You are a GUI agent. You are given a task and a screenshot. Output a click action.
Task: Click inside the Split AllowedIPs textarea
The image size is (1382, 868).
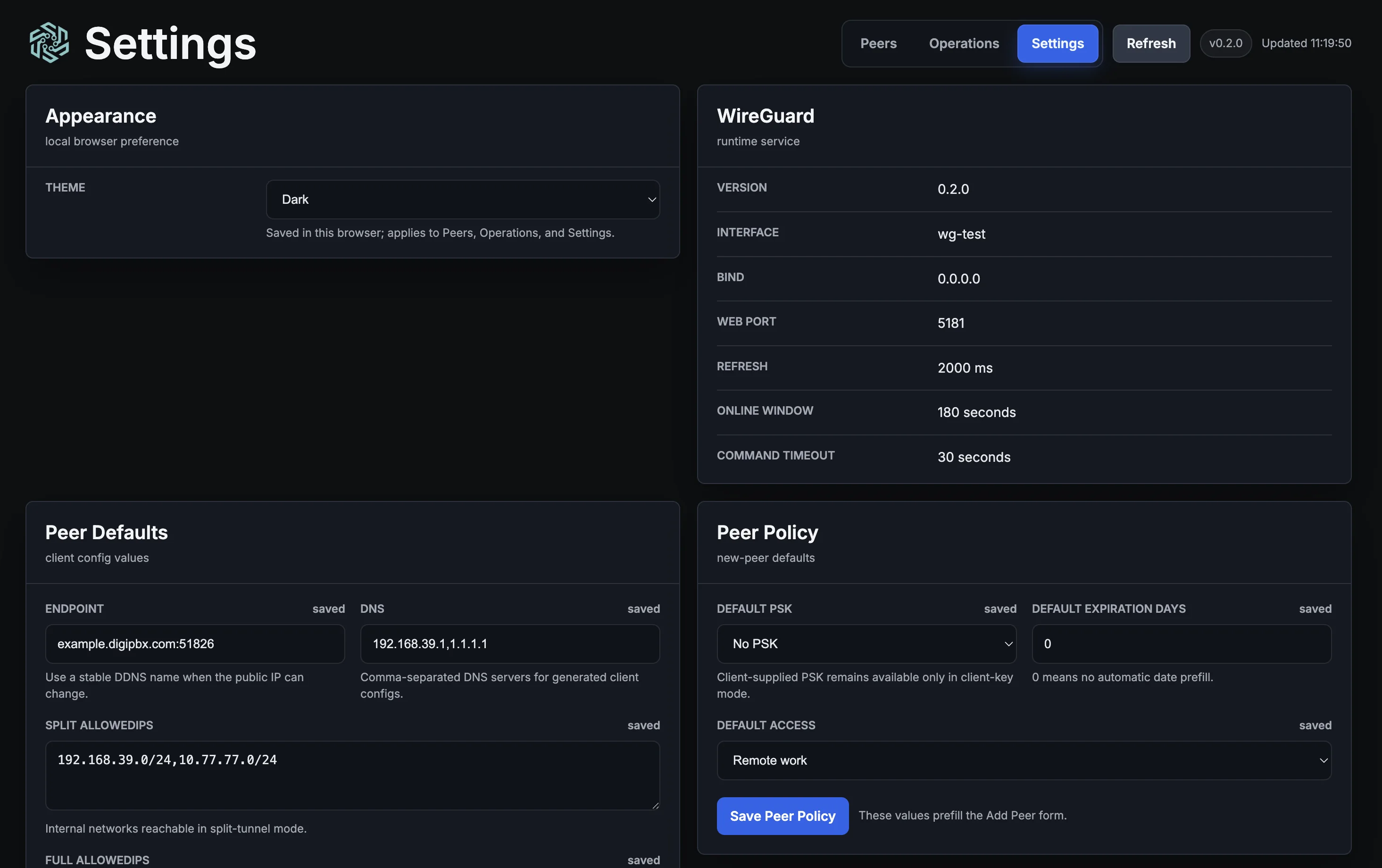click(352, 775)
